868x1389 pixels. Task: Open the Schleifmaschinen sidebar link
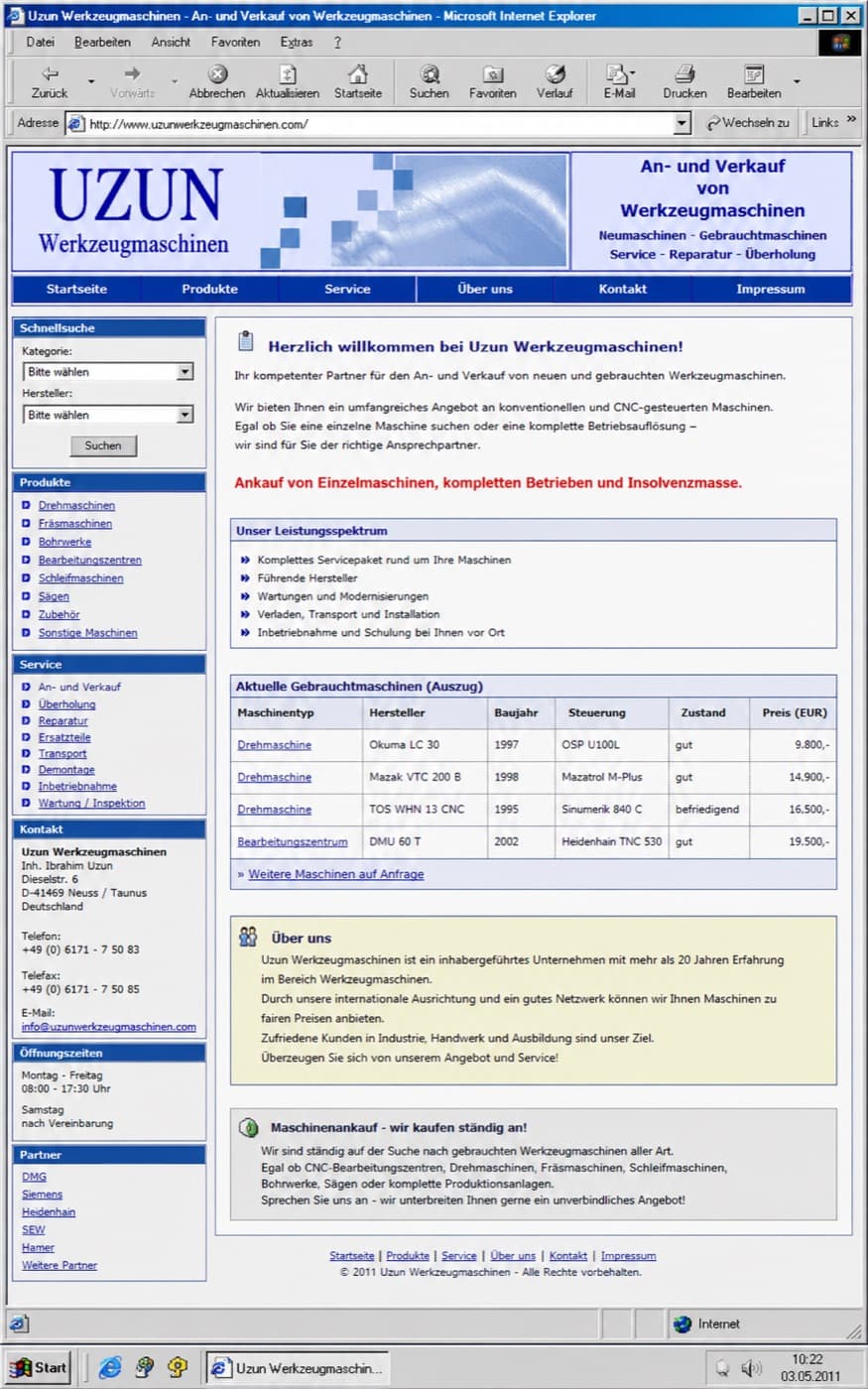coord(81,577)
